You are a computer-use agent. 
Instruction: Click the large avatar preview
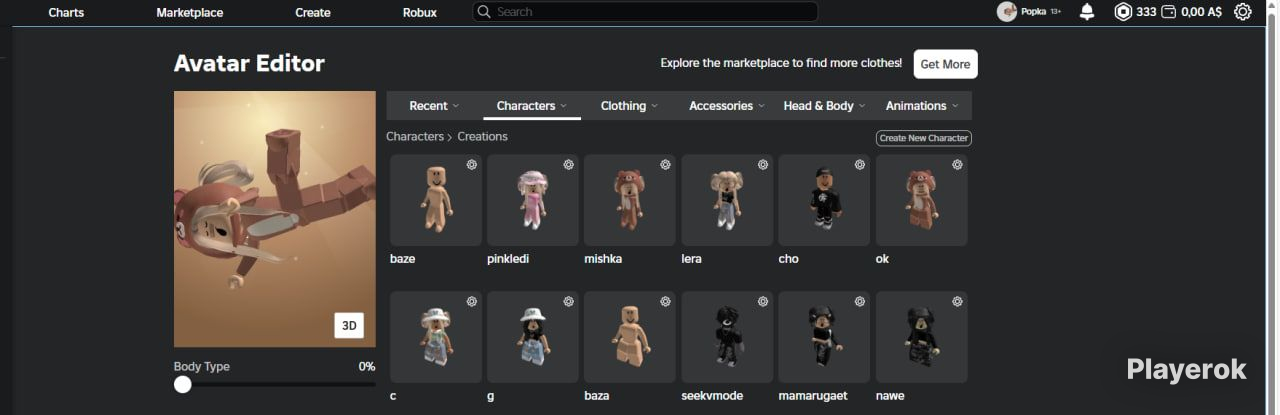(x=275, y=219)
